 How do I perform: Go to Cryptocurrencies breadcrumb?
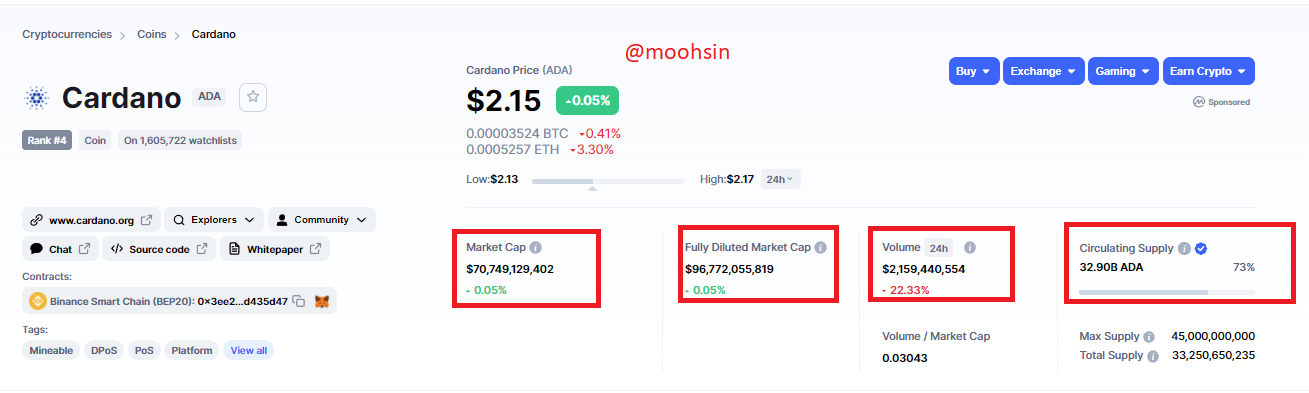(67, 34)
